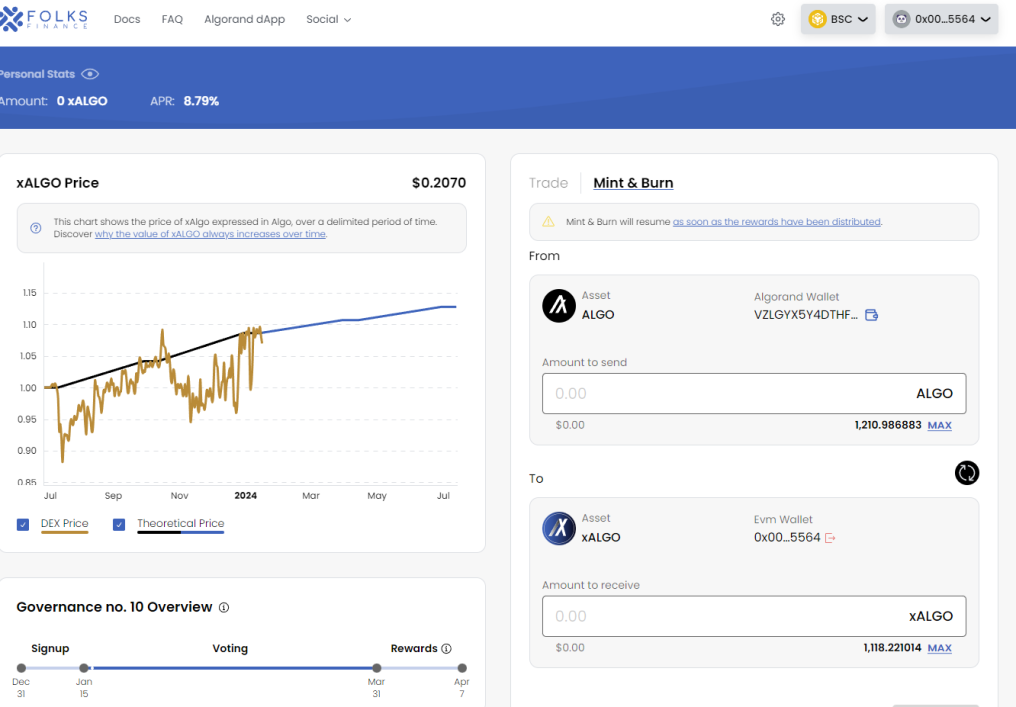Screen dimensions: 1016x707
Task: Click the 0x00...5564 Evm Wallet address
Action: click(787, 537)
